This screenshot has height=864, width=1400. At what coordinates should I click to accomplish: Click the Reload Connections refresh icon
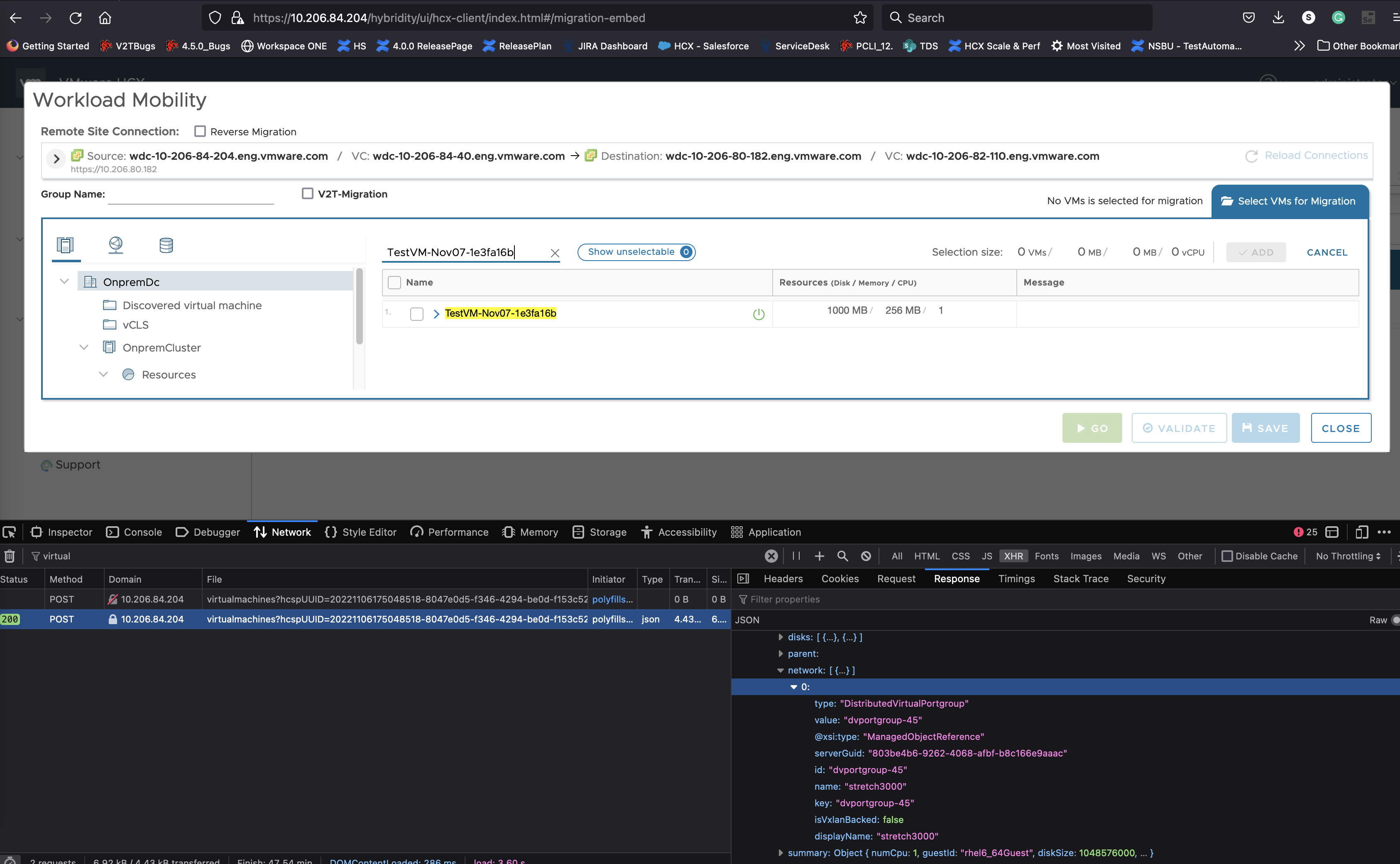click(x=1251, y=156)
